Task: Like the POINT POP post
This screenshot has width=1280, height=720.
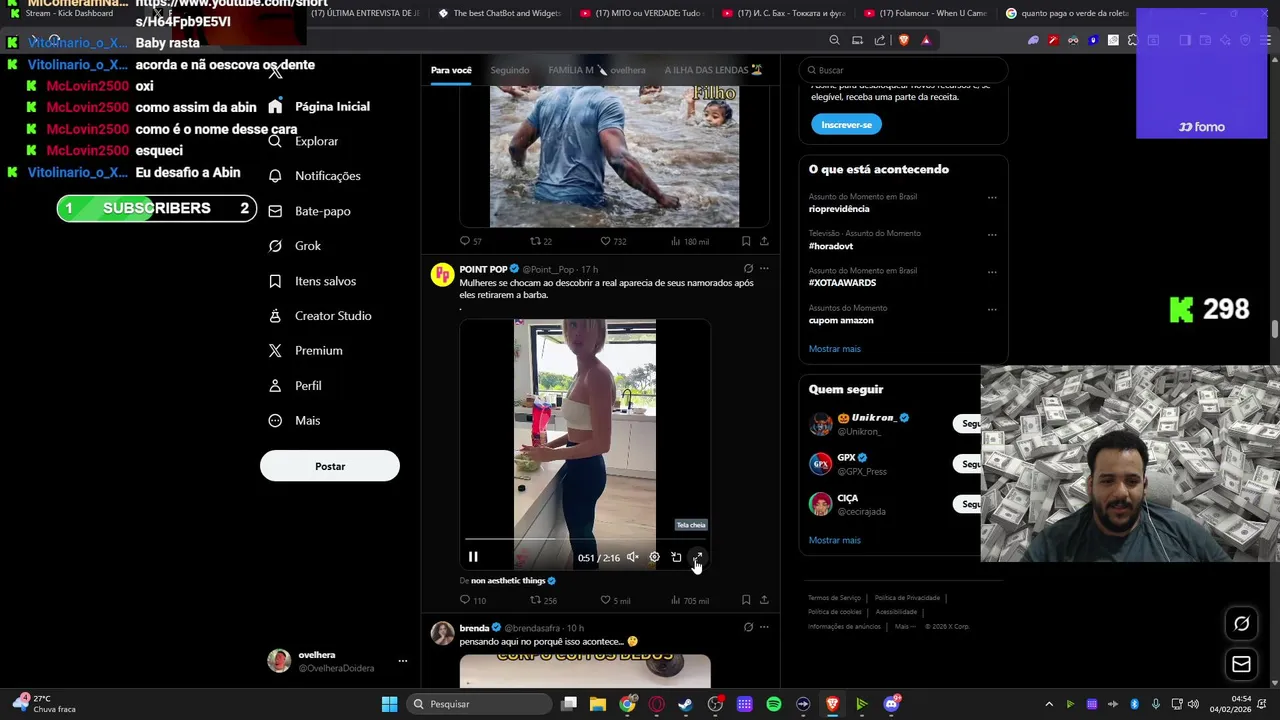Action: click(614, 600)
